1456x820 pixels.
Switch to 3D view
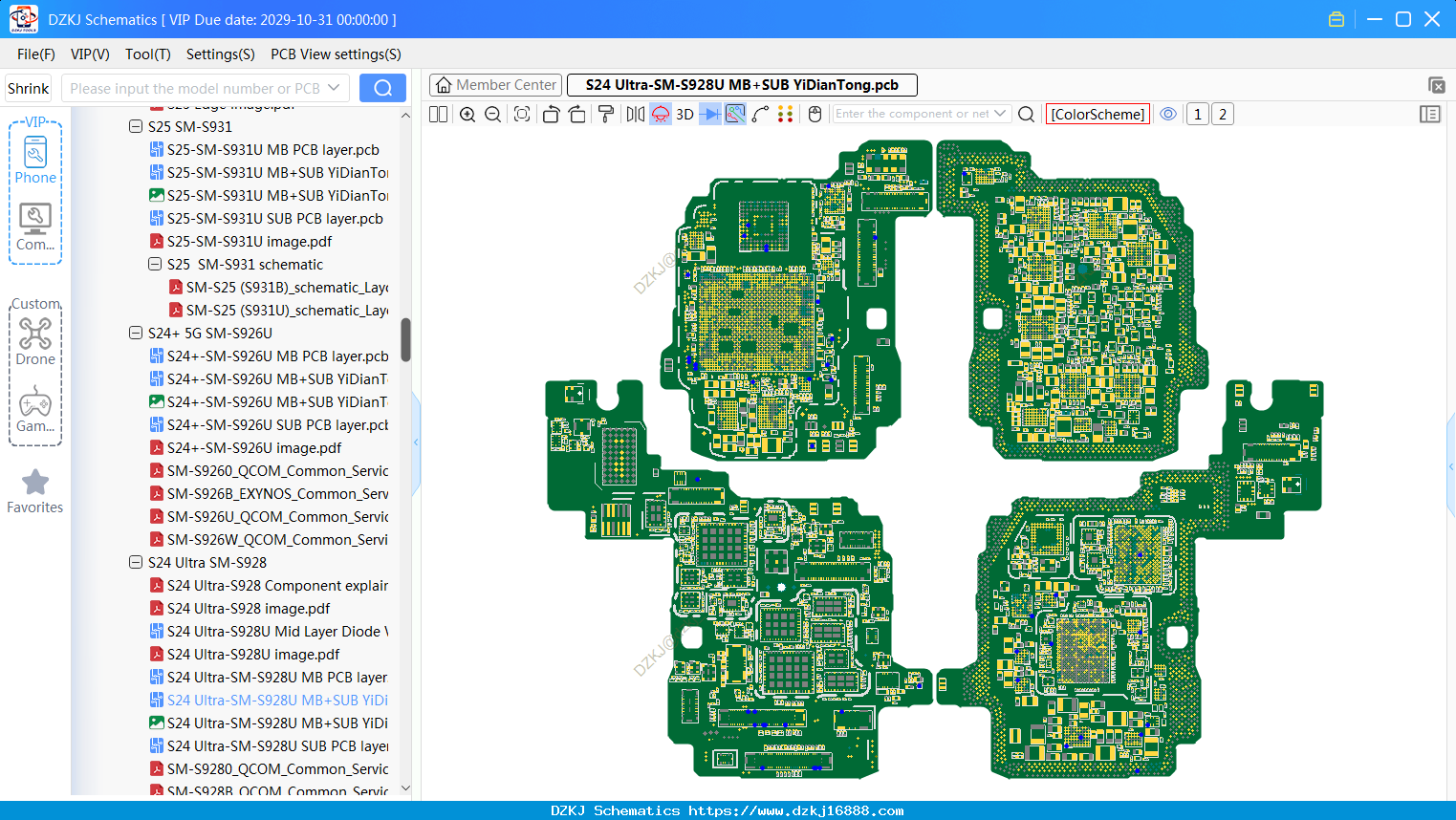coord(685,114)
